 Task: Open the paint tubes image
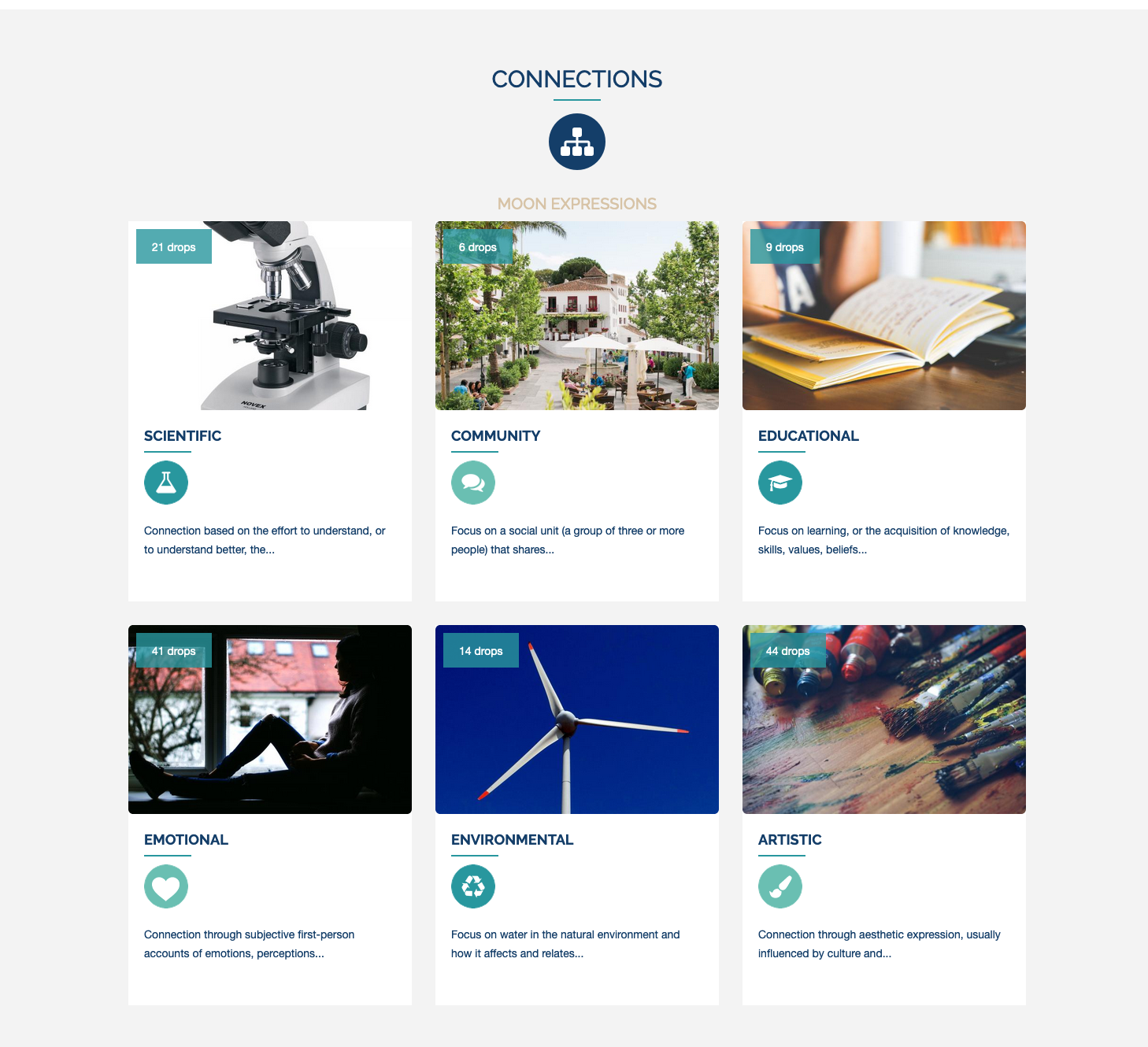(x=884, y=720)
